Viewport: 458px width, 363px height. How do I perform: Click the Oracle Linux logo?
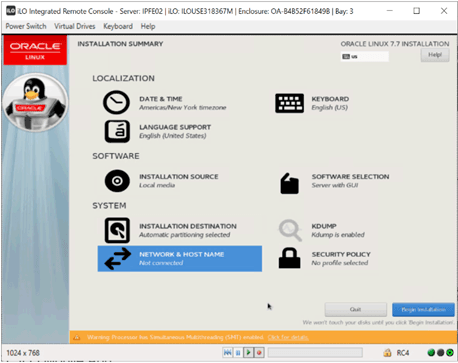[x=35, y=50]
